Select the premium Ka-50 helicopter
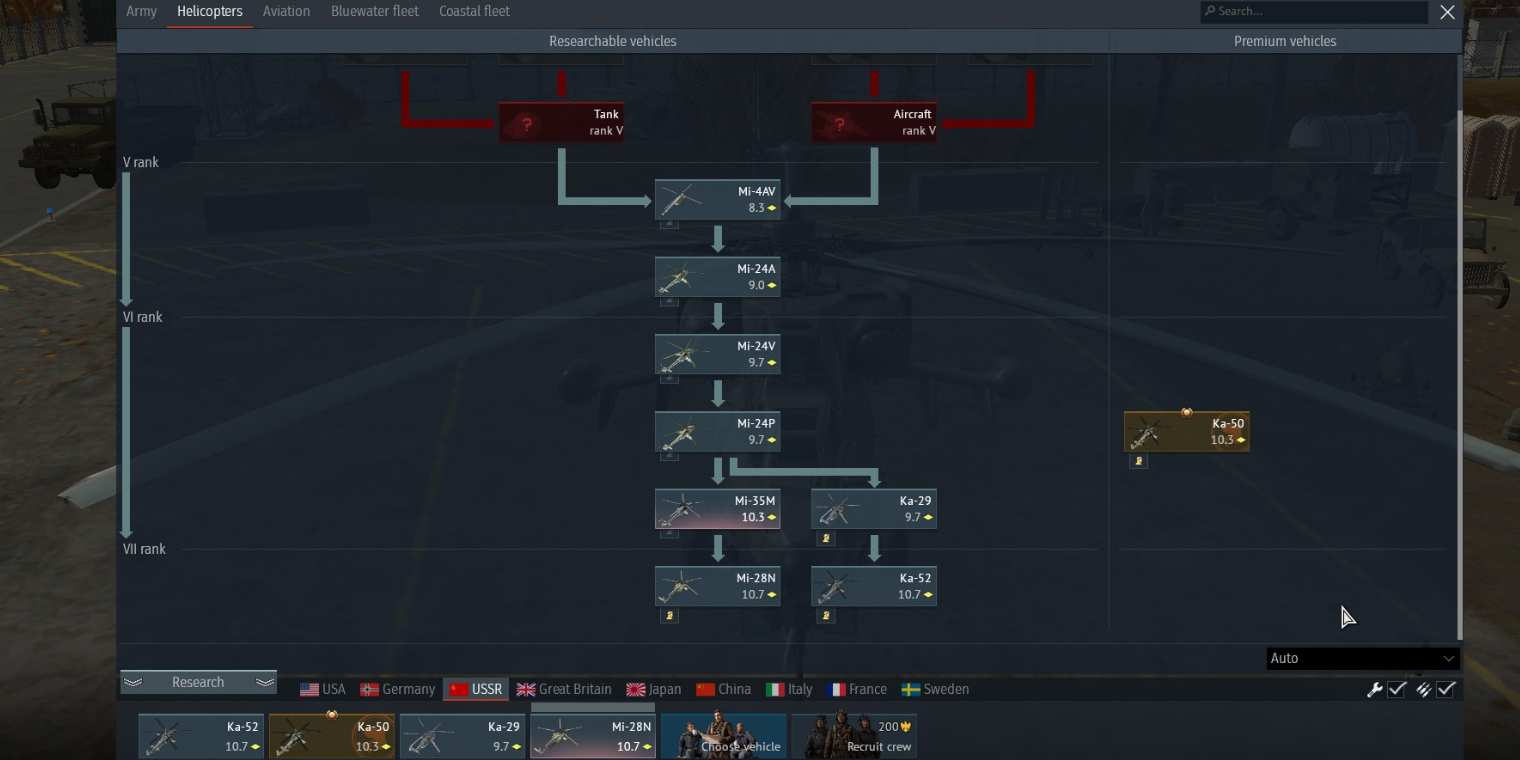Viewport: 1520px width, 760px height. click(1186, 431)
